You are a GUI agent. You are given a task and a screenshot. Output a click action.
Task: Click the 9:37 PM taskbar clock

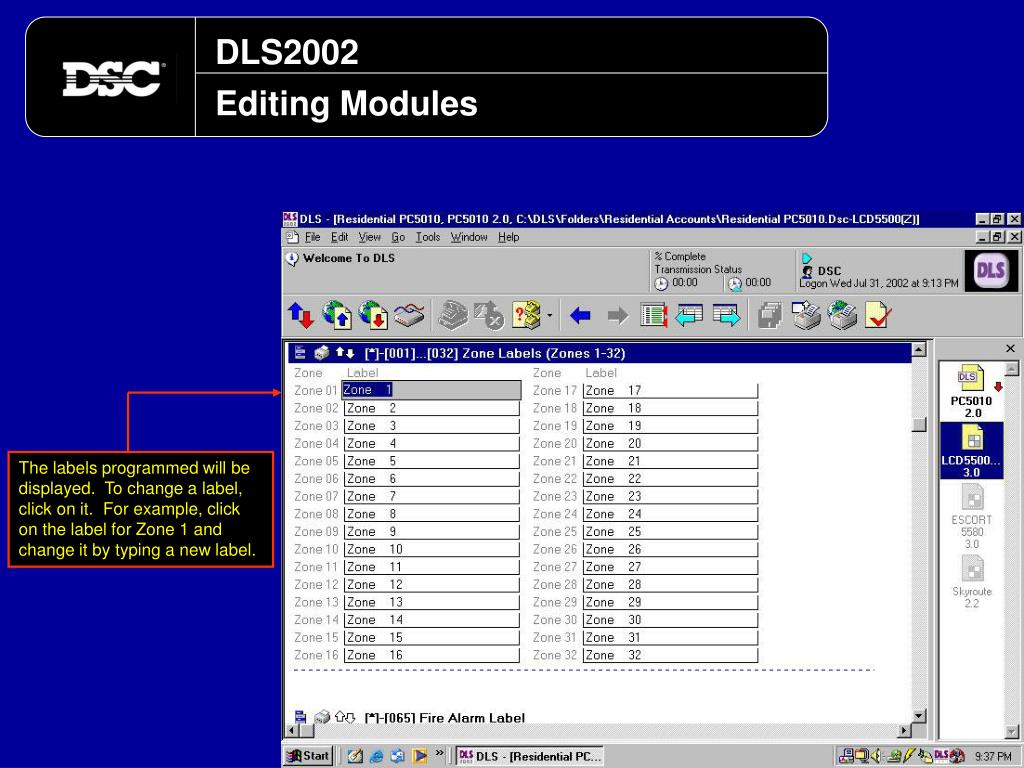tap(993, 756)
